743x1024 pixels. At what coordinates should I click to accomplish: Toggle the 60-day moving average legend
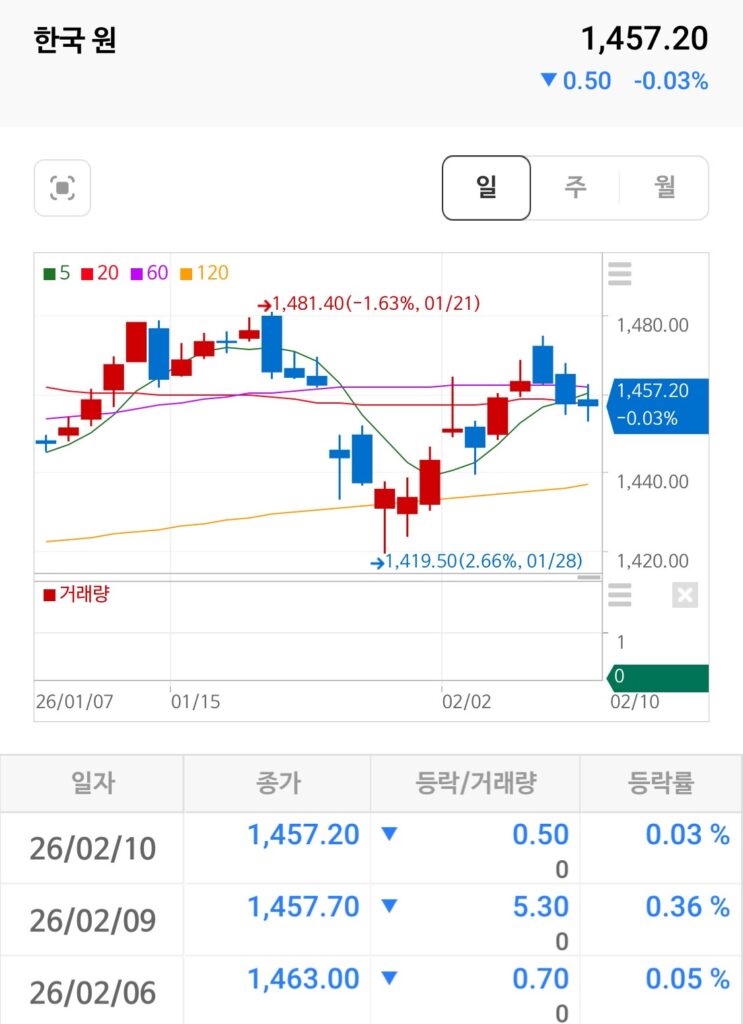(x=149, y=272)
